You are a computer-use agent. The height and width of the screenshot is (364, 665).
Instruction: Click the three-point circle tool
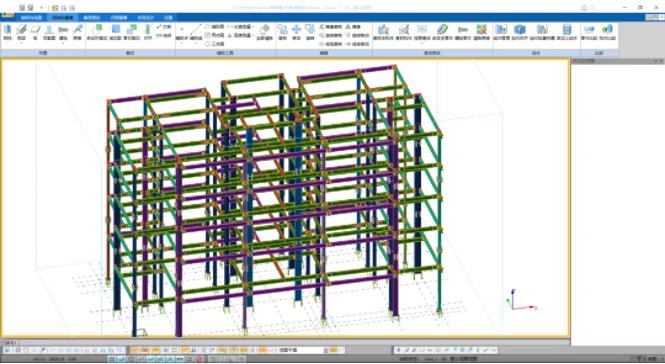[x=215, y=44]
